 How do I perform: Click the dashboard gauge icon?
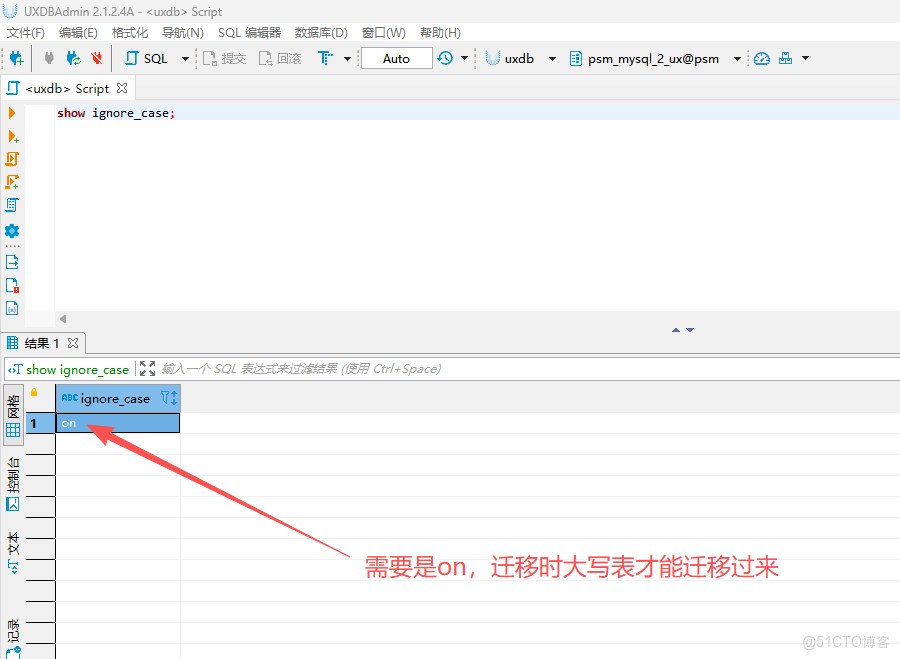click(x=762, y=58)
